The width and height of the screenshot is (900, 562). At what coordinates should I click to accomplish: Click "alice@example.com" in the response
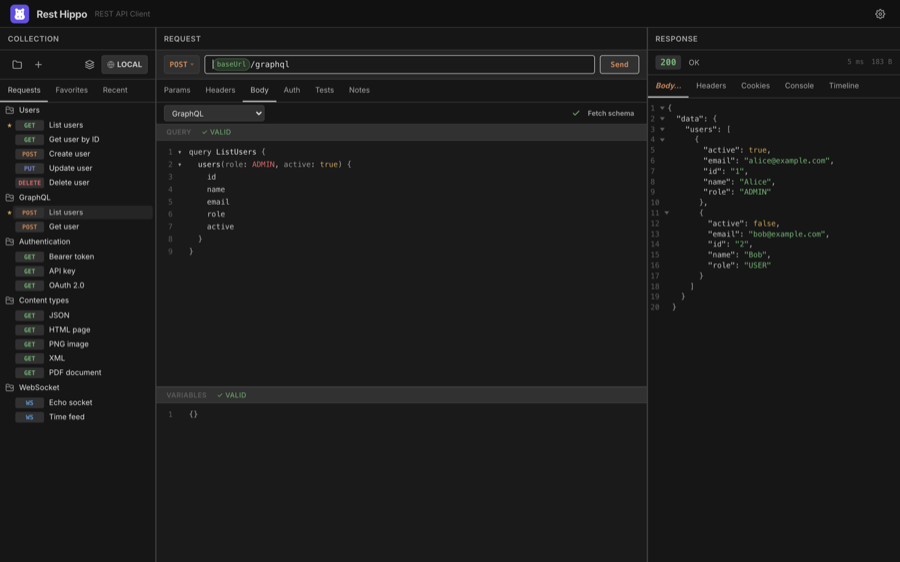click(788, 161)
